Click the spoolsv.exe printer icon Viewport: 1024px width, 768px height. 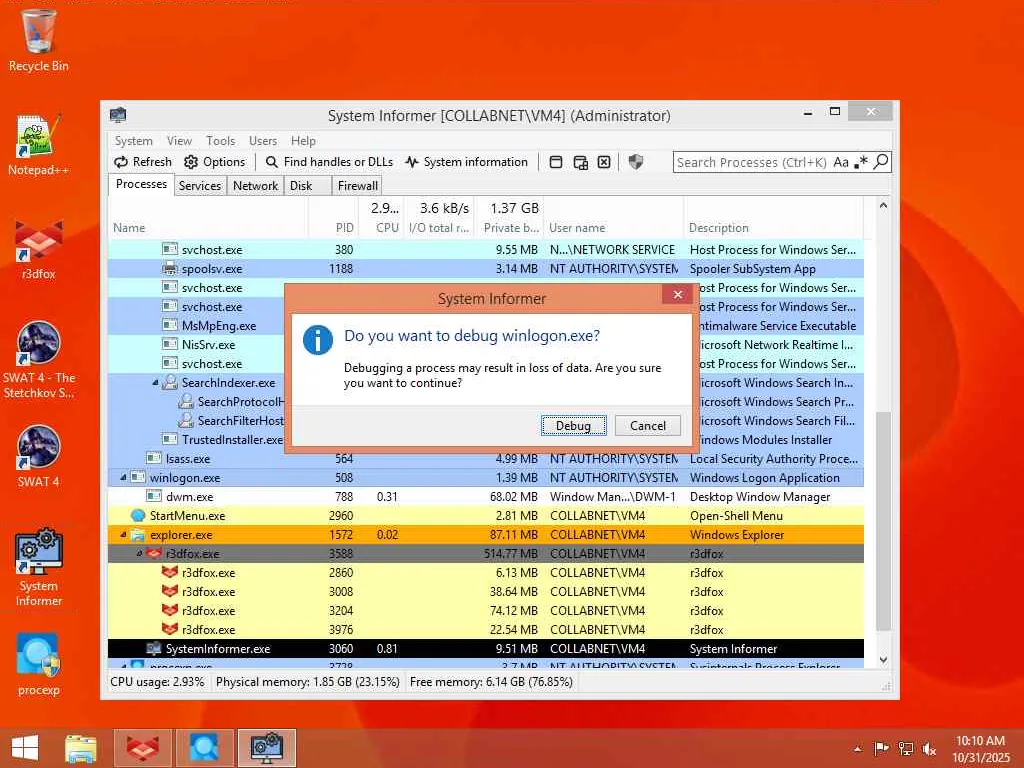[170, 268]
